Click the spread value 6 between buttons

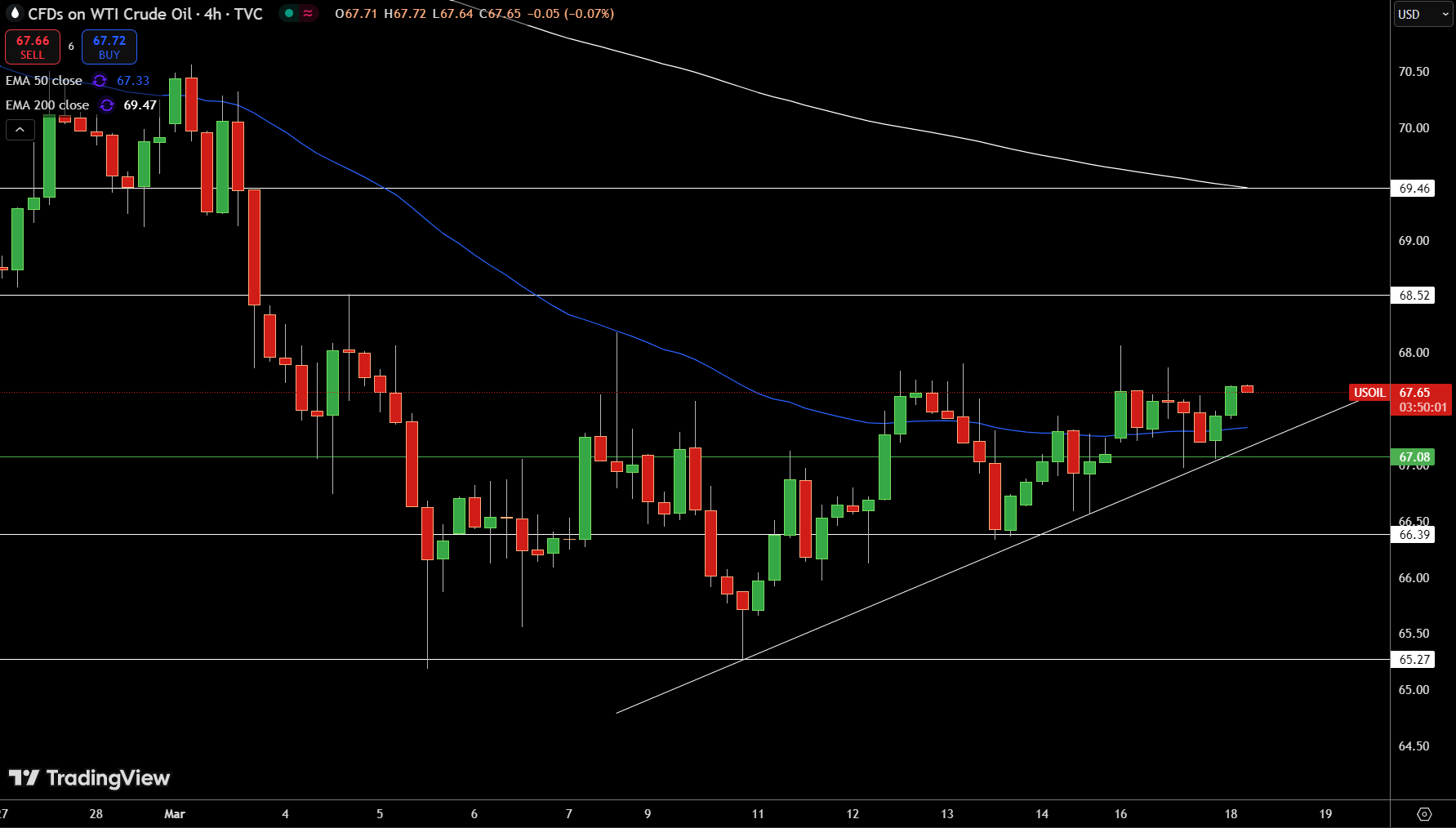point(71,47)
